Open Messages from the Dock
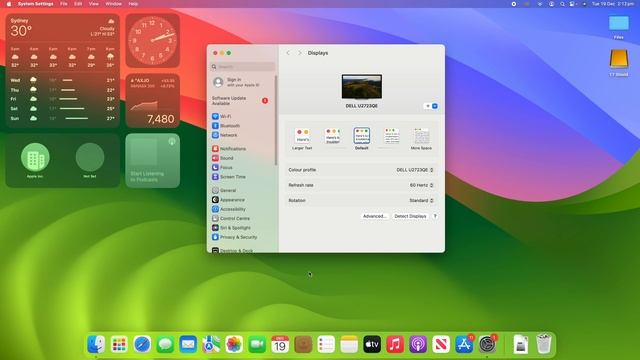The image size is (640, 360). [x=165, y=344]
